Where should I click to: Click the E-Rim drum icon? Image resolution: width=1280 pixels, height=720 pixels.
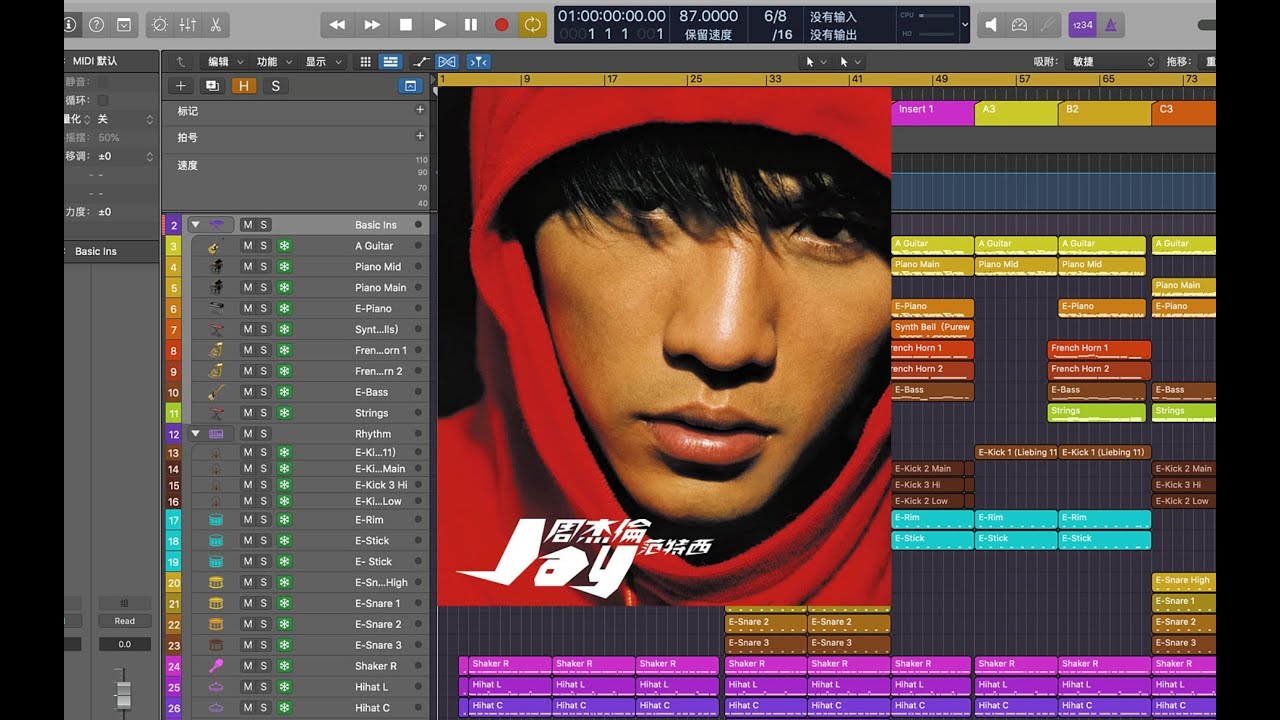(215, 520)
